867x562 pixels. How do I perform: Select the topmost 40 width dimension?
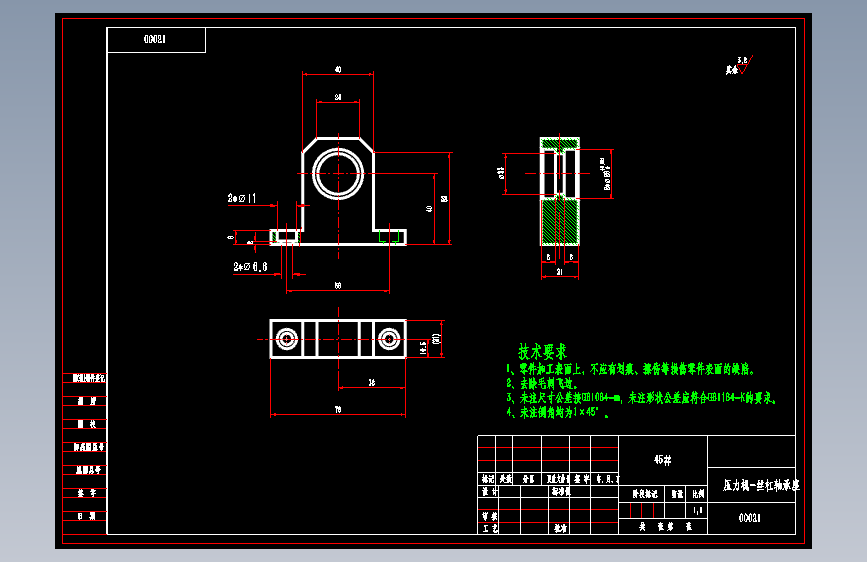338,70
